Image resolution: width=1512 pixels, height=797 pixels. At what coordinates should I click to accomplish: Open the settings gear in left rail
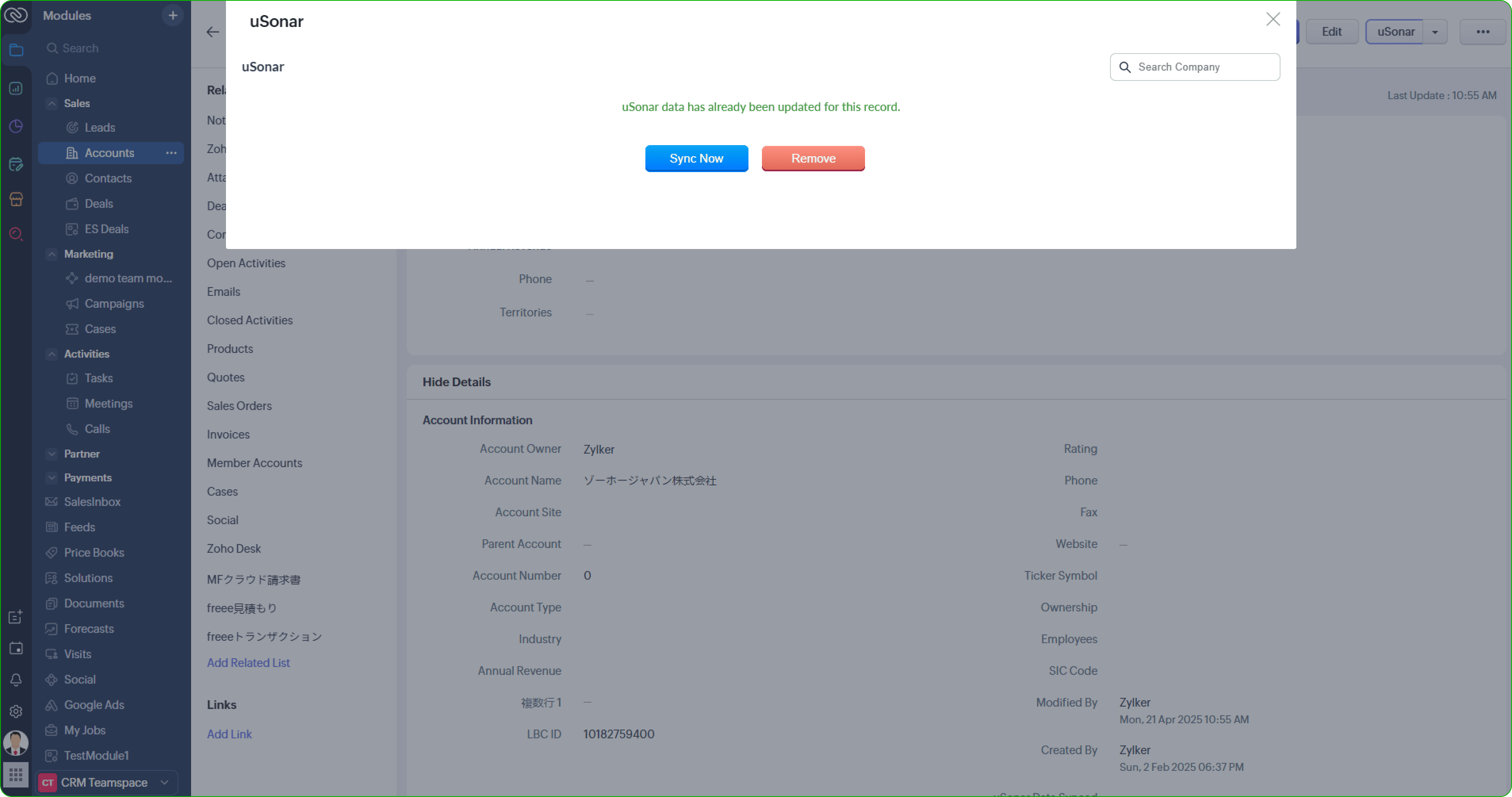(16, 711)
